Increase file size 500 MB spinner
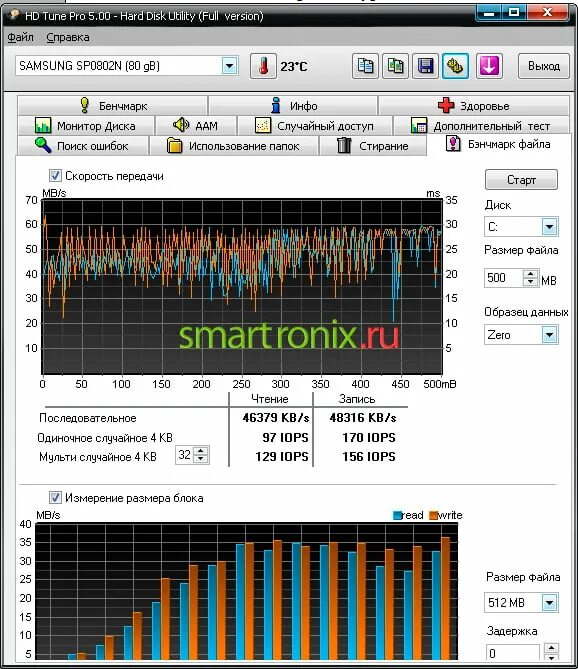The image size is (578, 669). point(530,274)
